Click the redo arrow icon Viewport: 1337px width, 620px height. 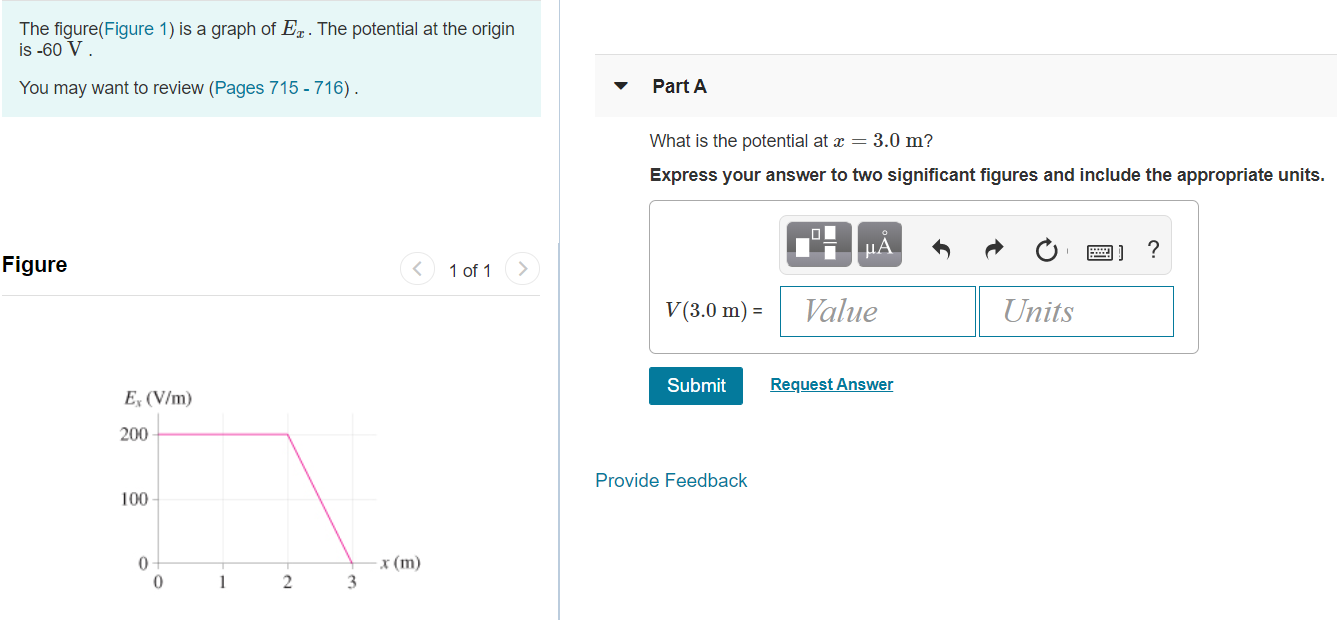point(993,249)
